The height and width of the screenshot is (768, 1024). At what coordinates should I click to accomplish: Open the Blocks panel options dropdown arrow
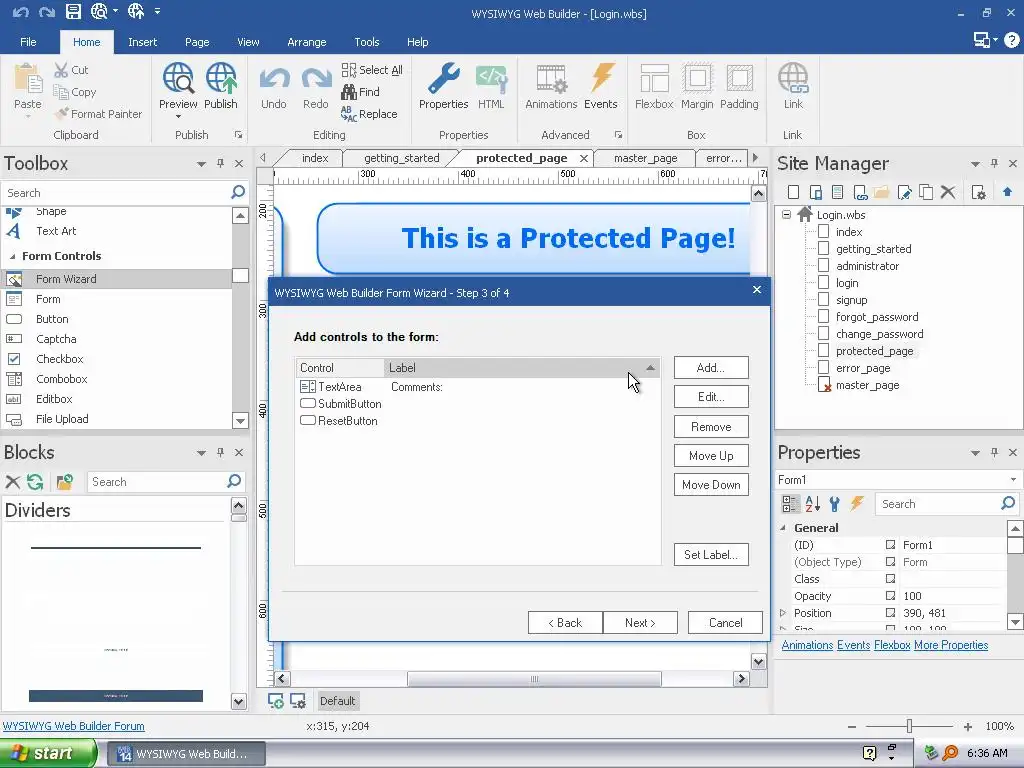[x=201, y=453]
